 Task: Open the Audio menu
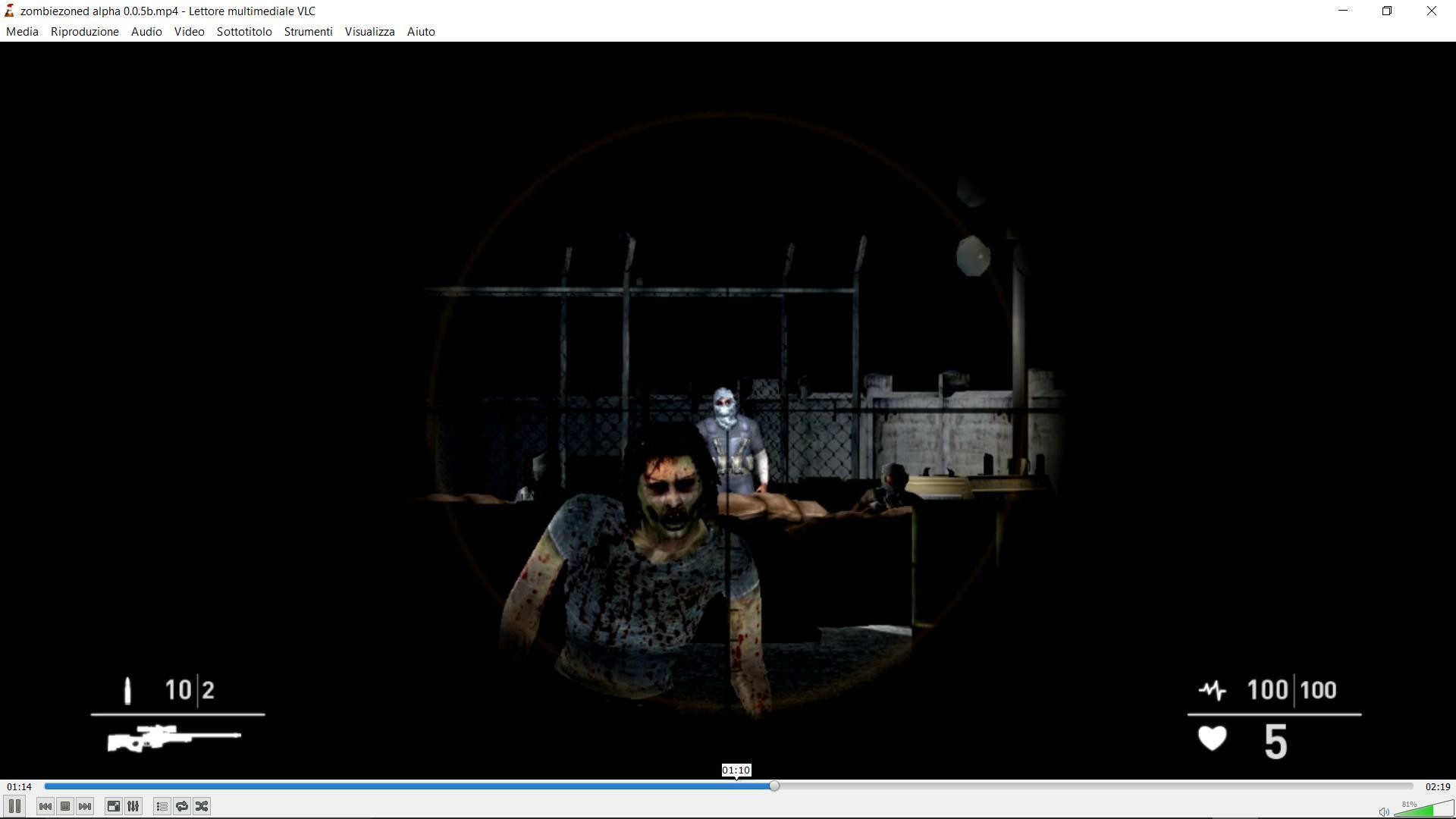(146, 32)
